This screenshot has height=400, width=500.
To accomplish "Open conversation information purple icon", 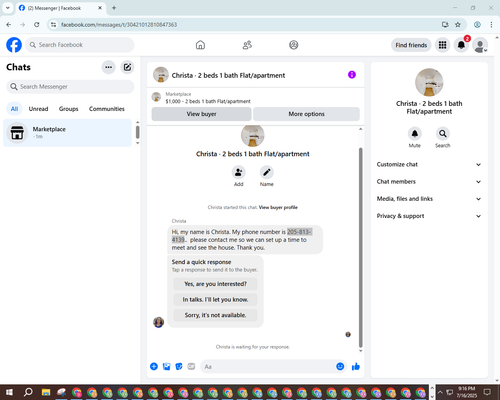I will pos(352,75).
